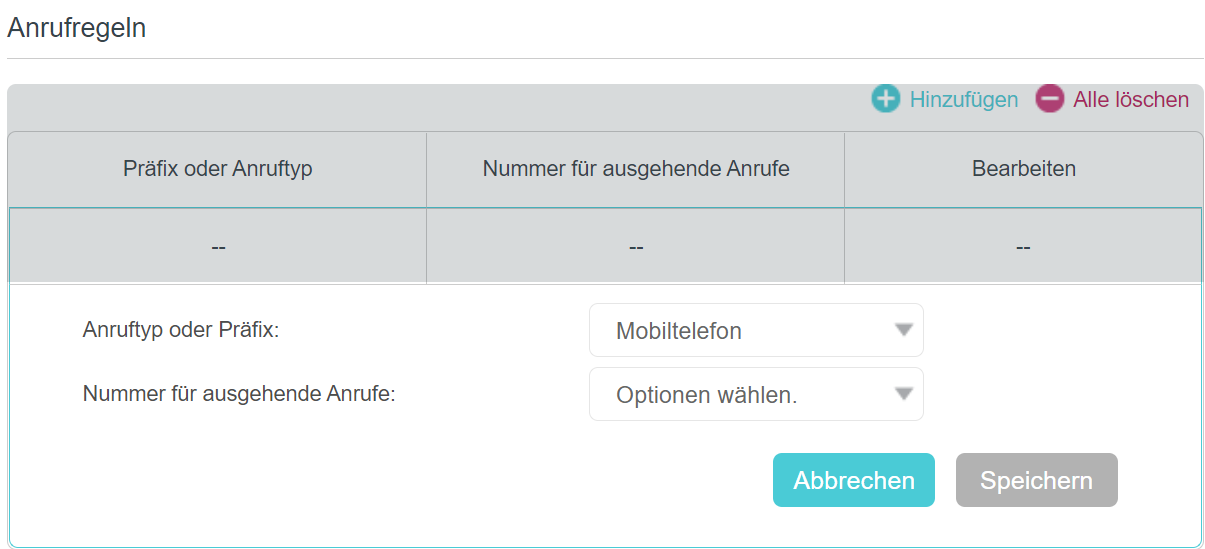1205x549 pixels.
Task: Click the minus icon beside Alle löschen
Action: pyautogui.click(x=1050, y=99)
